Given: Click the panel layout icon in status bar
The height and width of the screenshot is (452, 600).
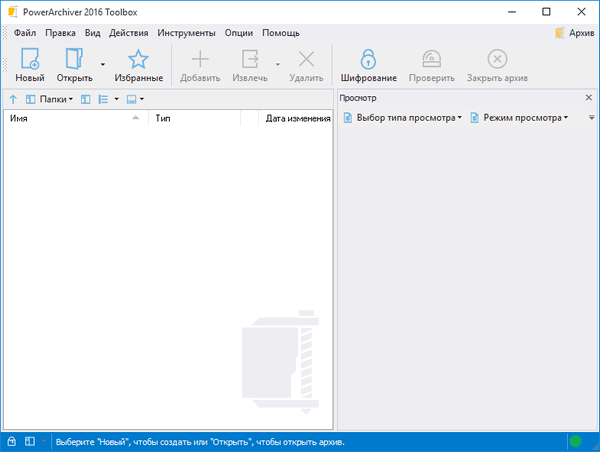Looking at the screenshot, I should pyautogui.click(x=30, y=442).
